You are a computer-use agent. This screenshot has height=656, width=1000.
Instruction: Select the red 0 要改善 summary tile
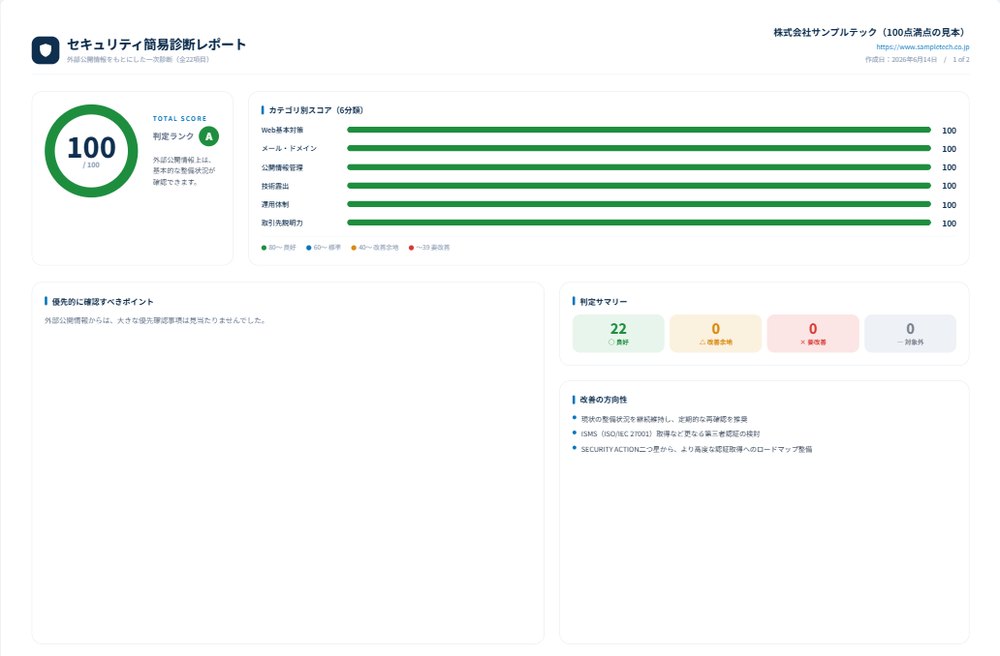[812, 333]
